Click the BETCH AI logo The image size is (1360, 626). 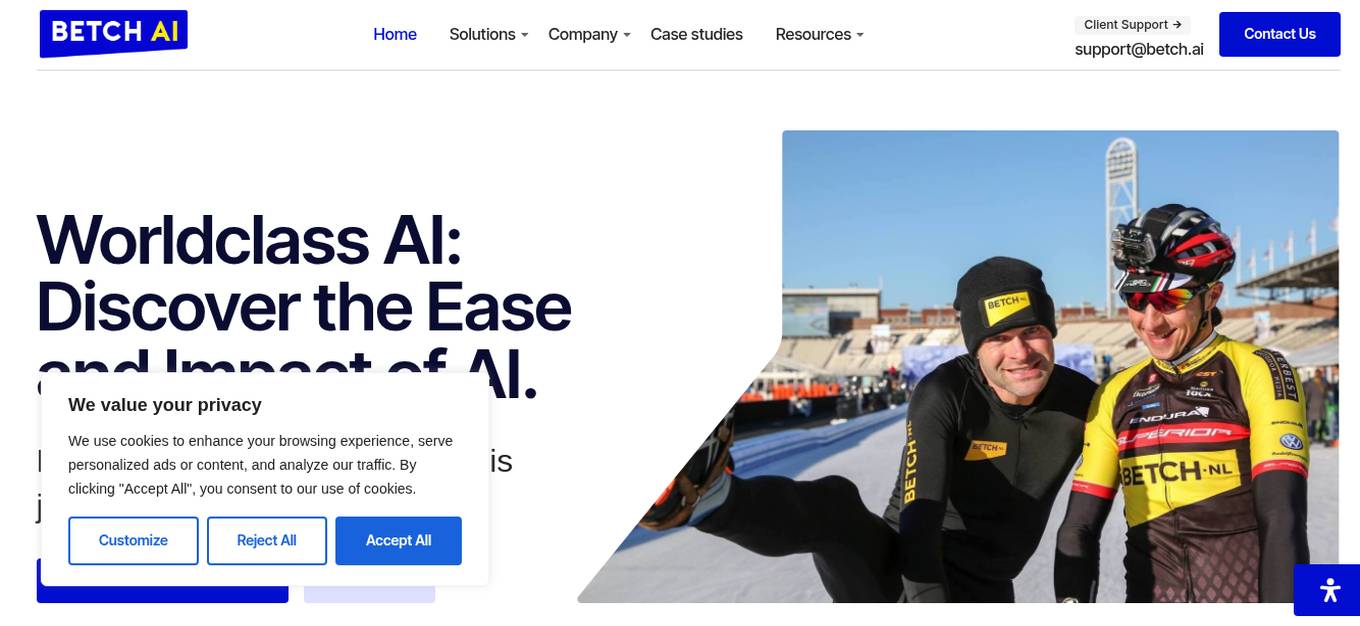113,33
